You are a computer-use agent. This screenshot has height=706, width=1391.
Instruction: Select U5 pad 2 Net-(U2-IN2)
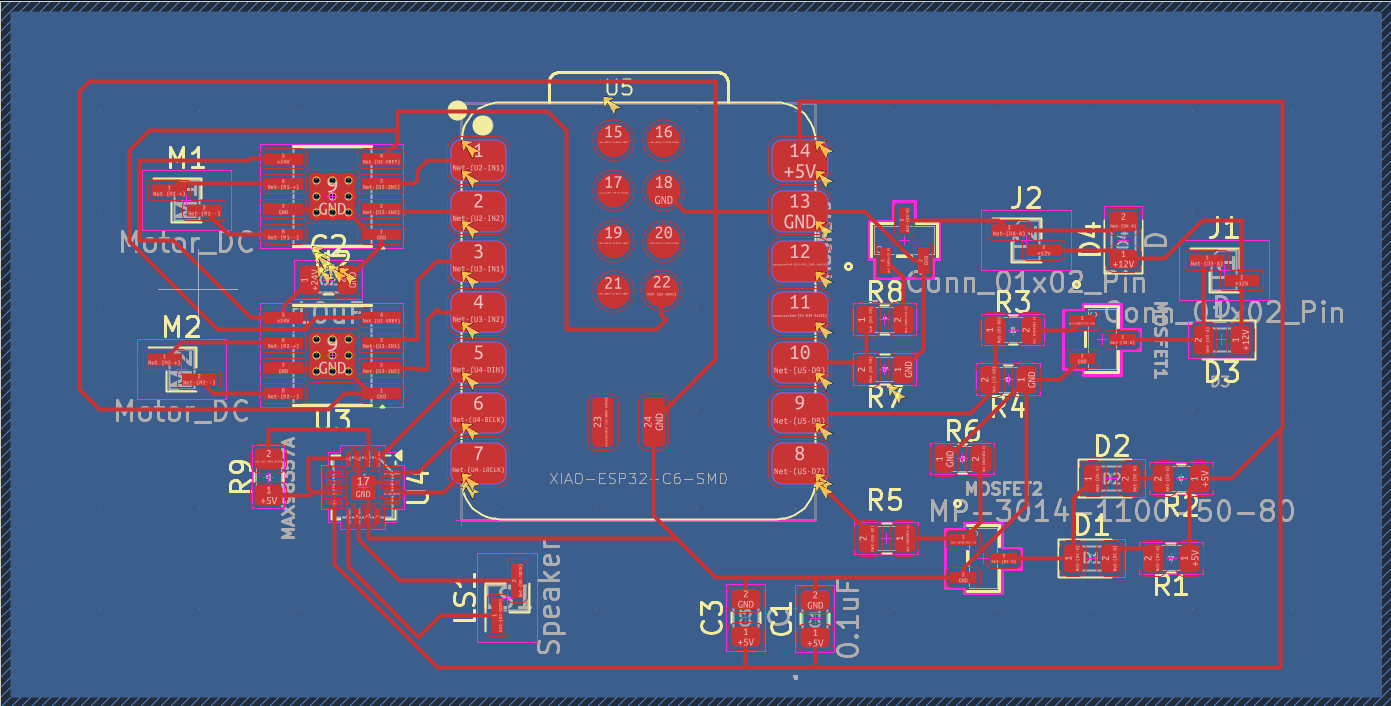477,209
